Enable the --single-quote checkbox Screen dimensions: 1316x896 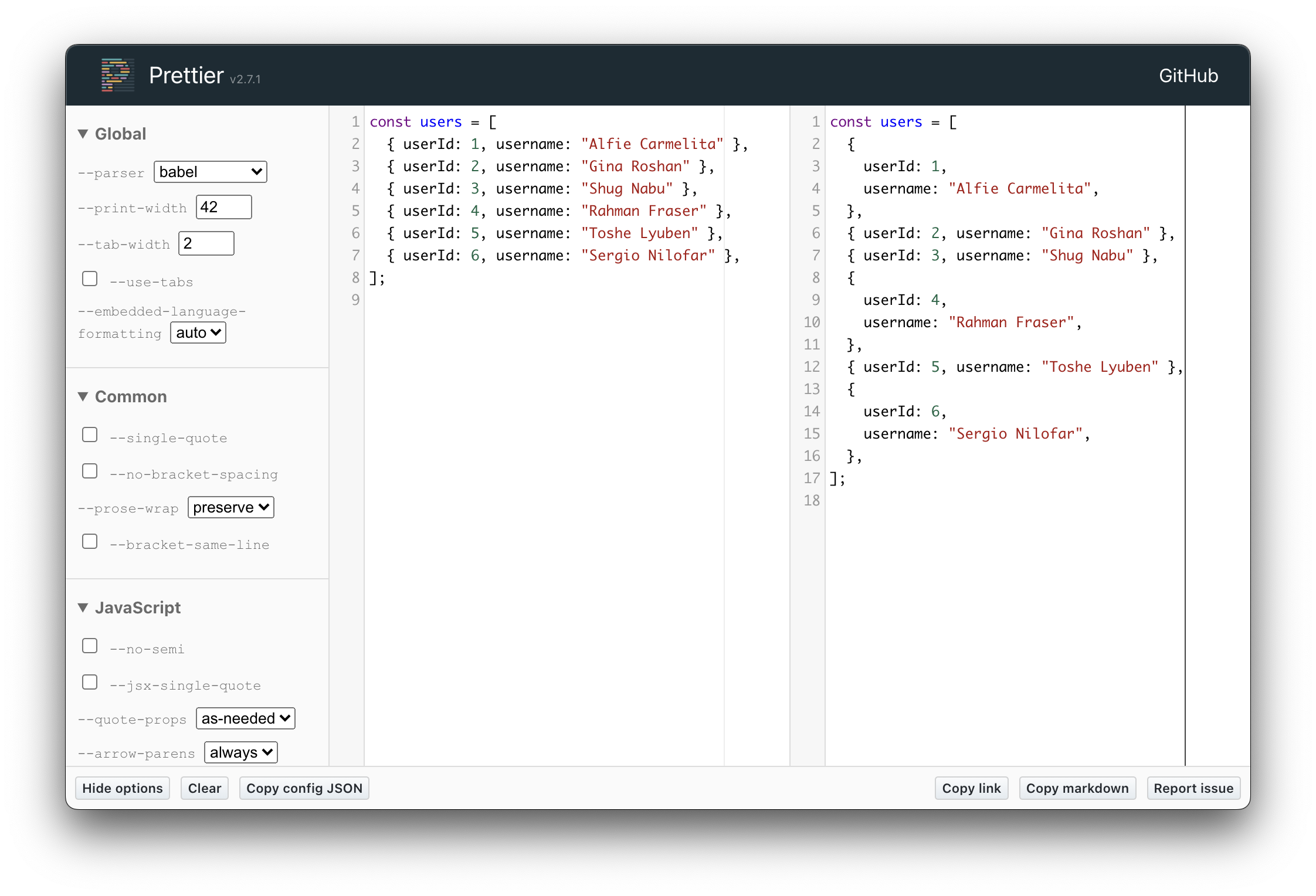point(90,435)
